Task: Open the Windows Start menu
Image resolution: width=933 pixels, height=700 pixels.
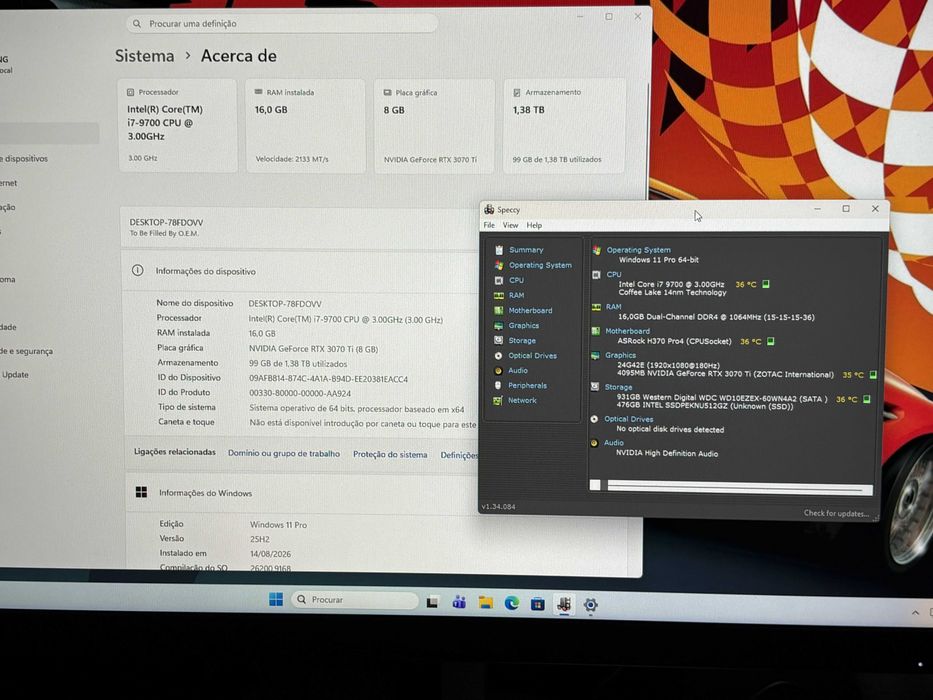Action: 276,599
